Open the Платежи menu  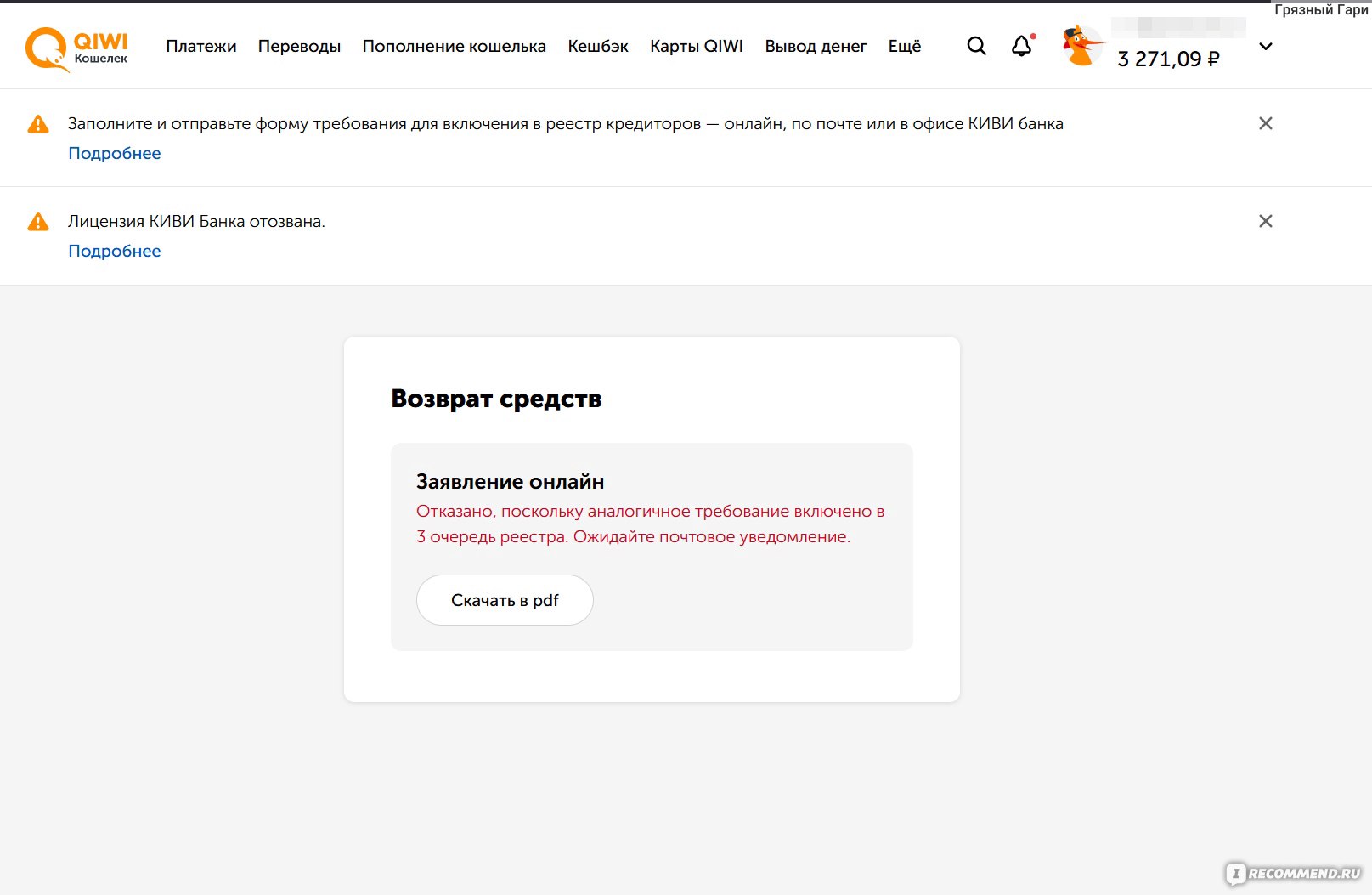201,46
